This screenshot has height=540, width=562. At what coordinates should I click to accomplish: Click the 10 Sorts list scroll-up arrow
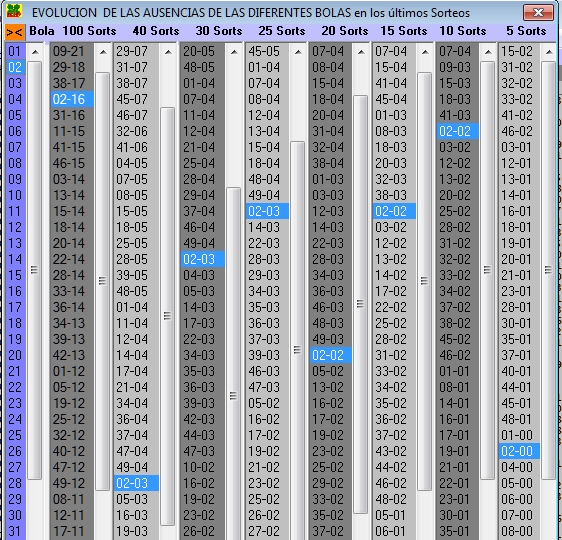tap(488, 52)
